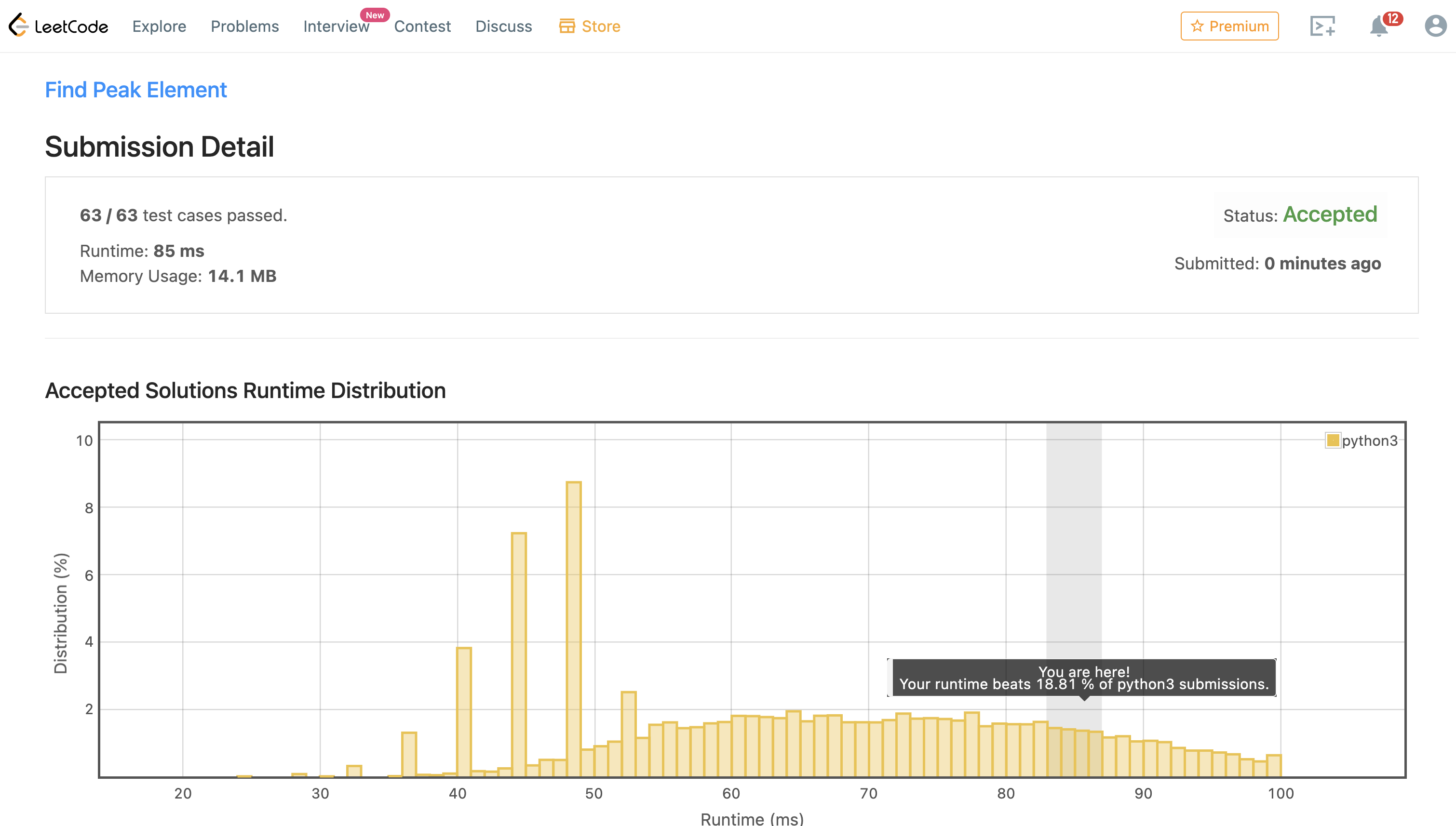Screen dimensions: 1456x826
Task: Click the Premium star icon
Action: [1197, 26]
